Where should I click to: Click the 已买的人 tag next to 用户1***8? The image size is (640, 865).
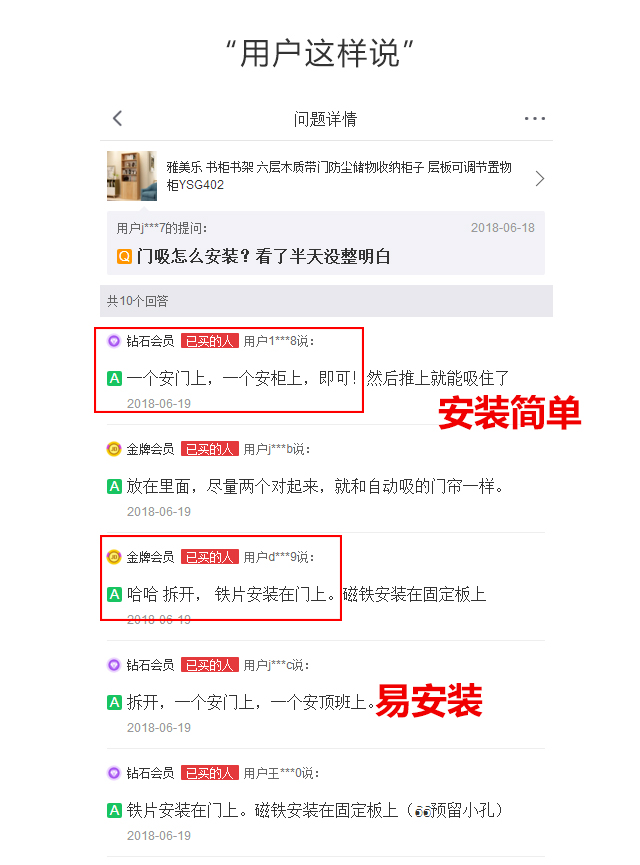coord(210,341)
